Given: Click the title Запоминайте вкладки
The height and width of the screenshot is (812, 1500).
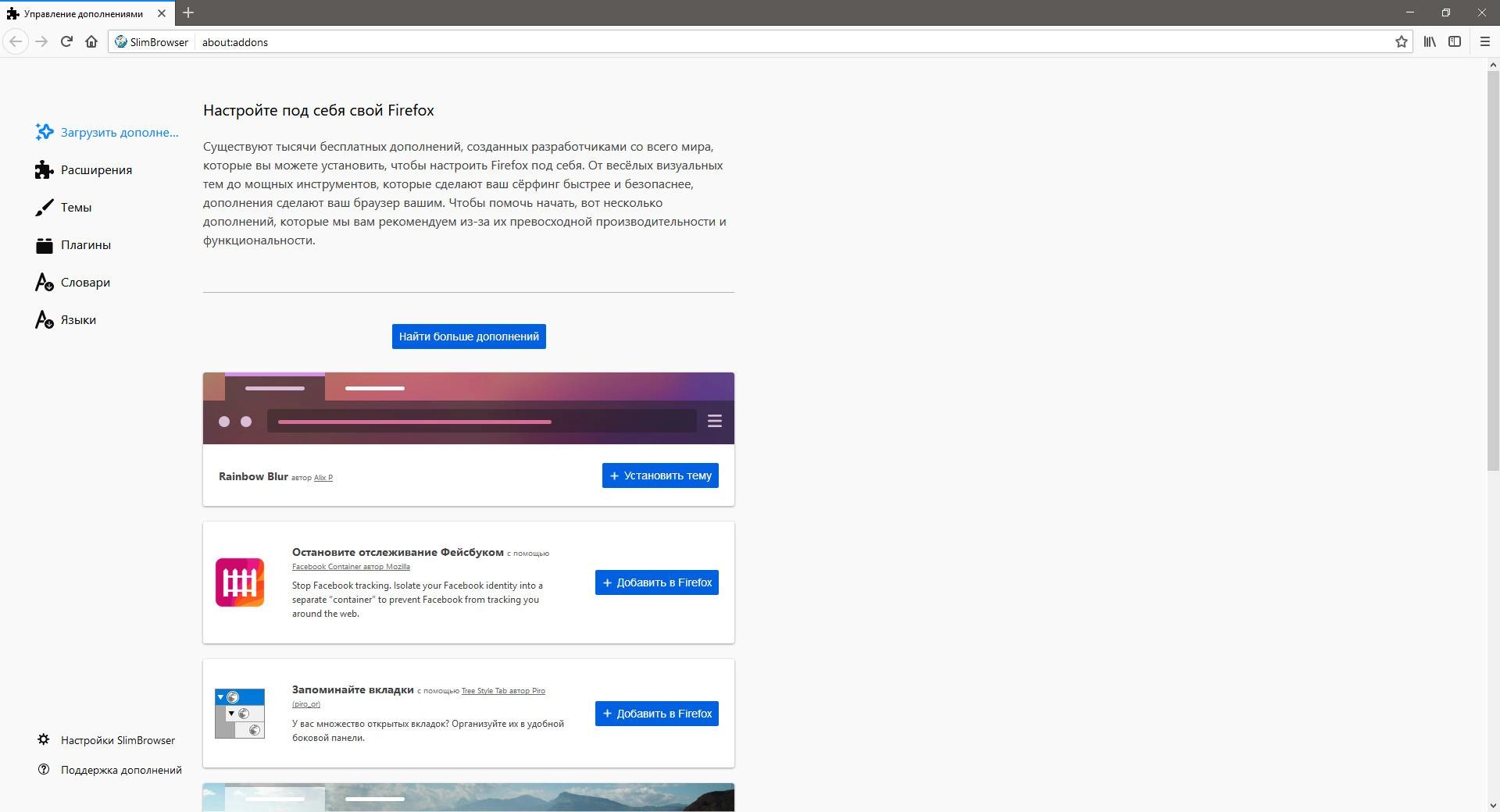Looking at the screenshot, I should pos(353,689).
